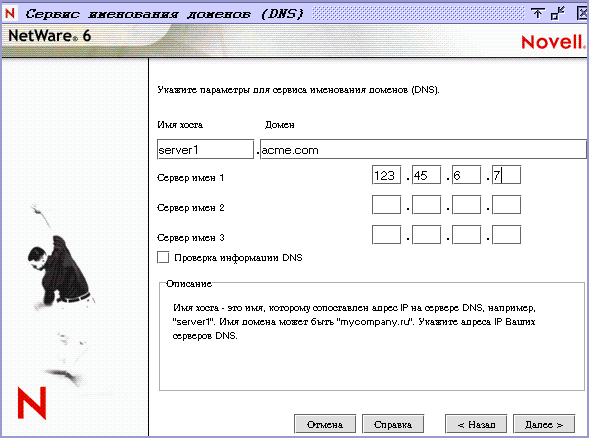Click the instruction text about DNS parameters
This screenshot has width=589, height=438.
pos(298,90)
